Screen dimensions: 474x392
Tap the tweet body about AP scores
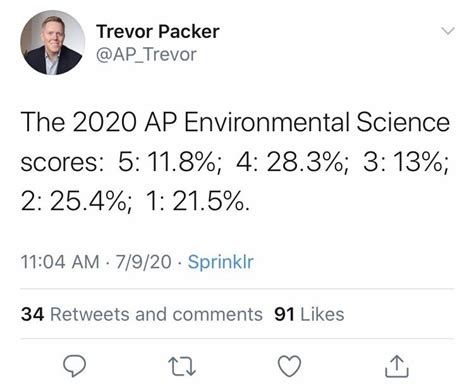click(x=235, y=162)
